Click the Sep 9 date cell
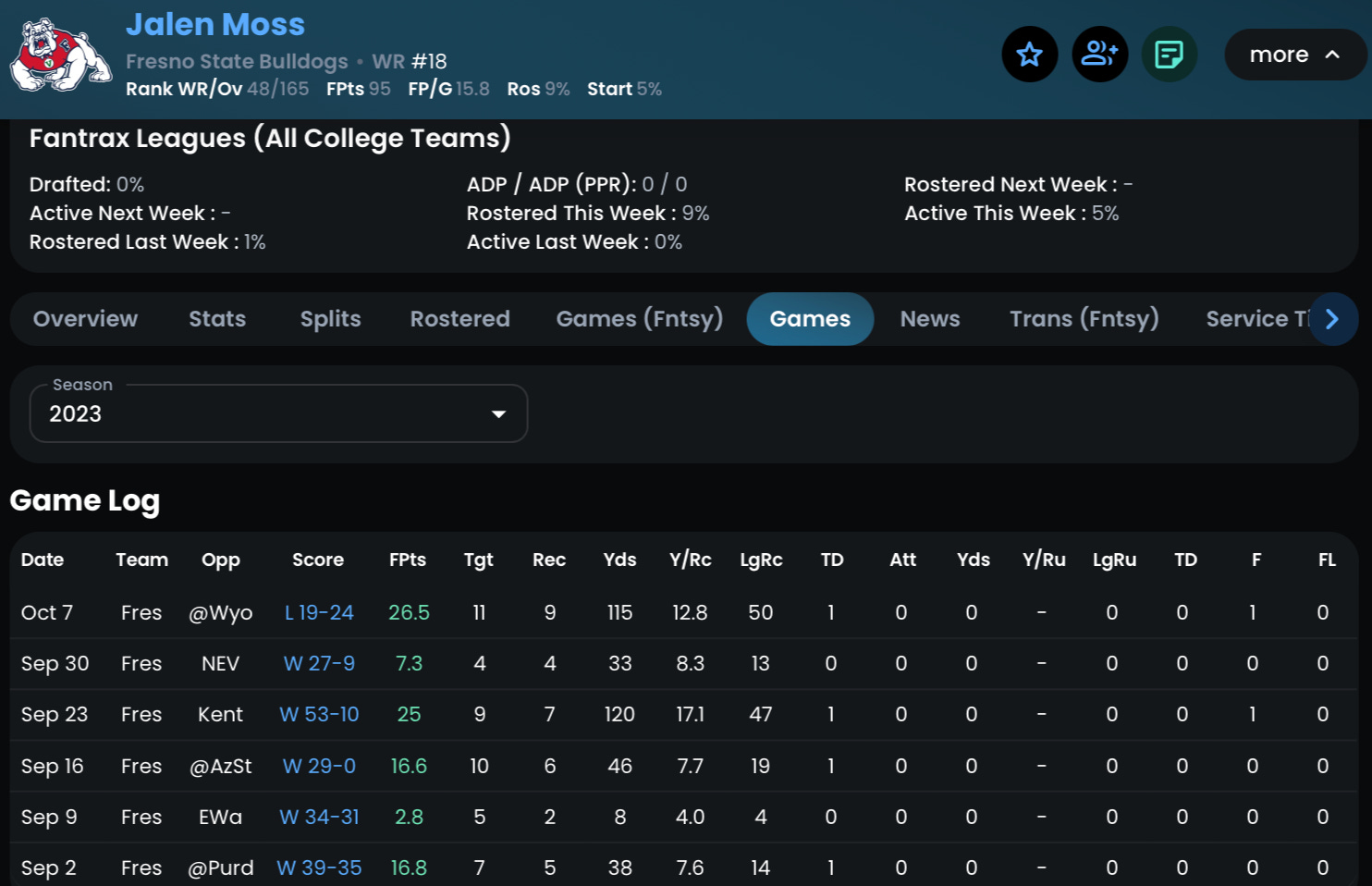 click(49, 818)
